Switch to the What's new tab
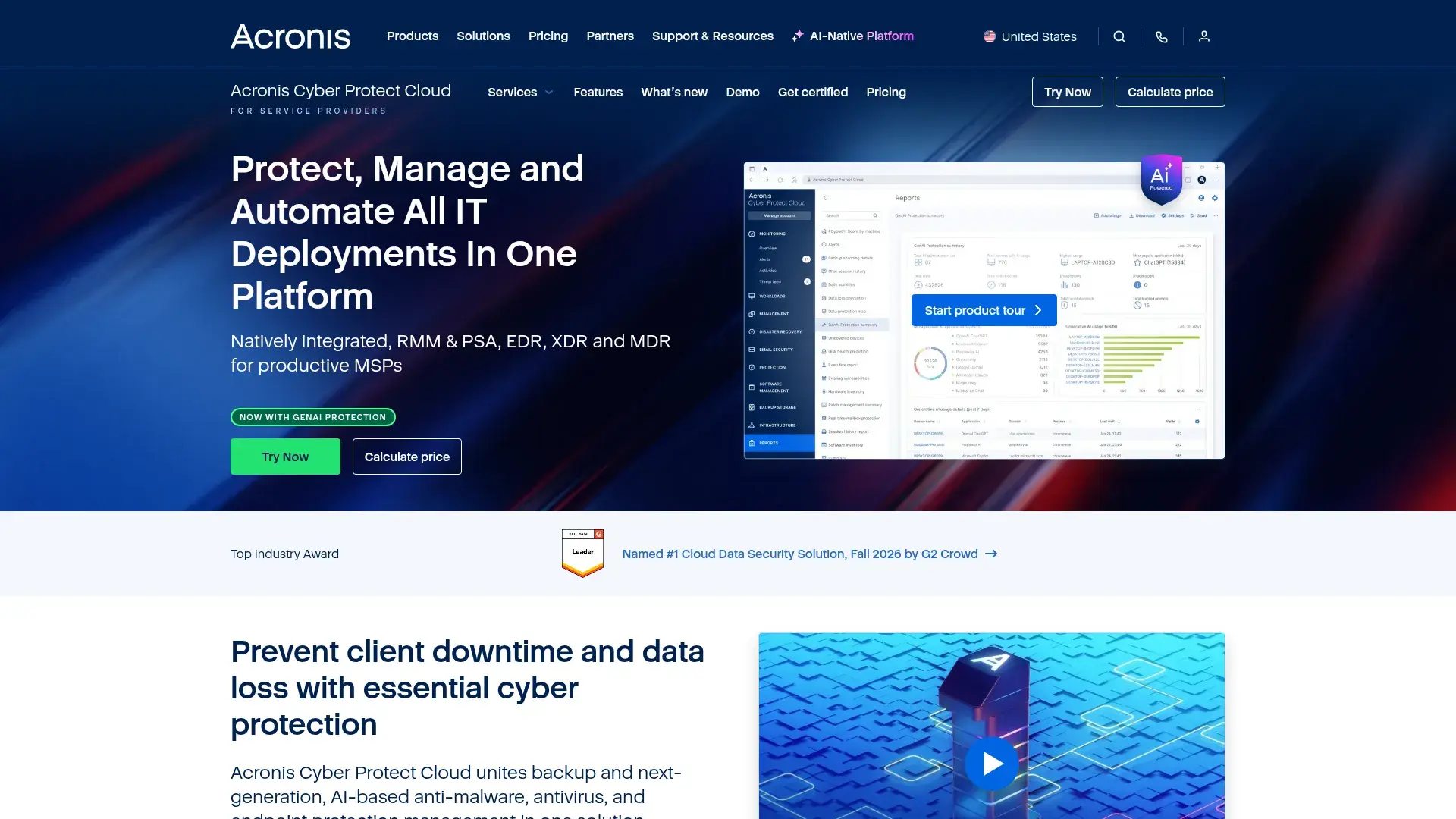 (674, 93)
